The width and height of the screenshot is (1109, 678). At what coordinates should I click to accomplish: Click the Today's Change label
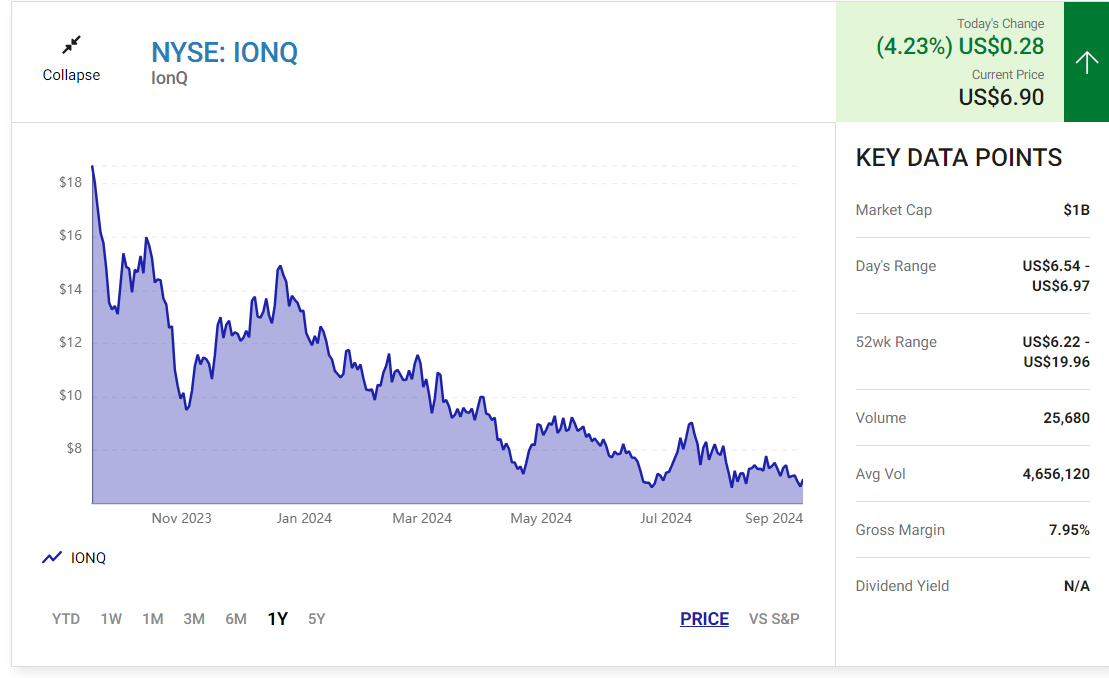(x=1000, y=24)
